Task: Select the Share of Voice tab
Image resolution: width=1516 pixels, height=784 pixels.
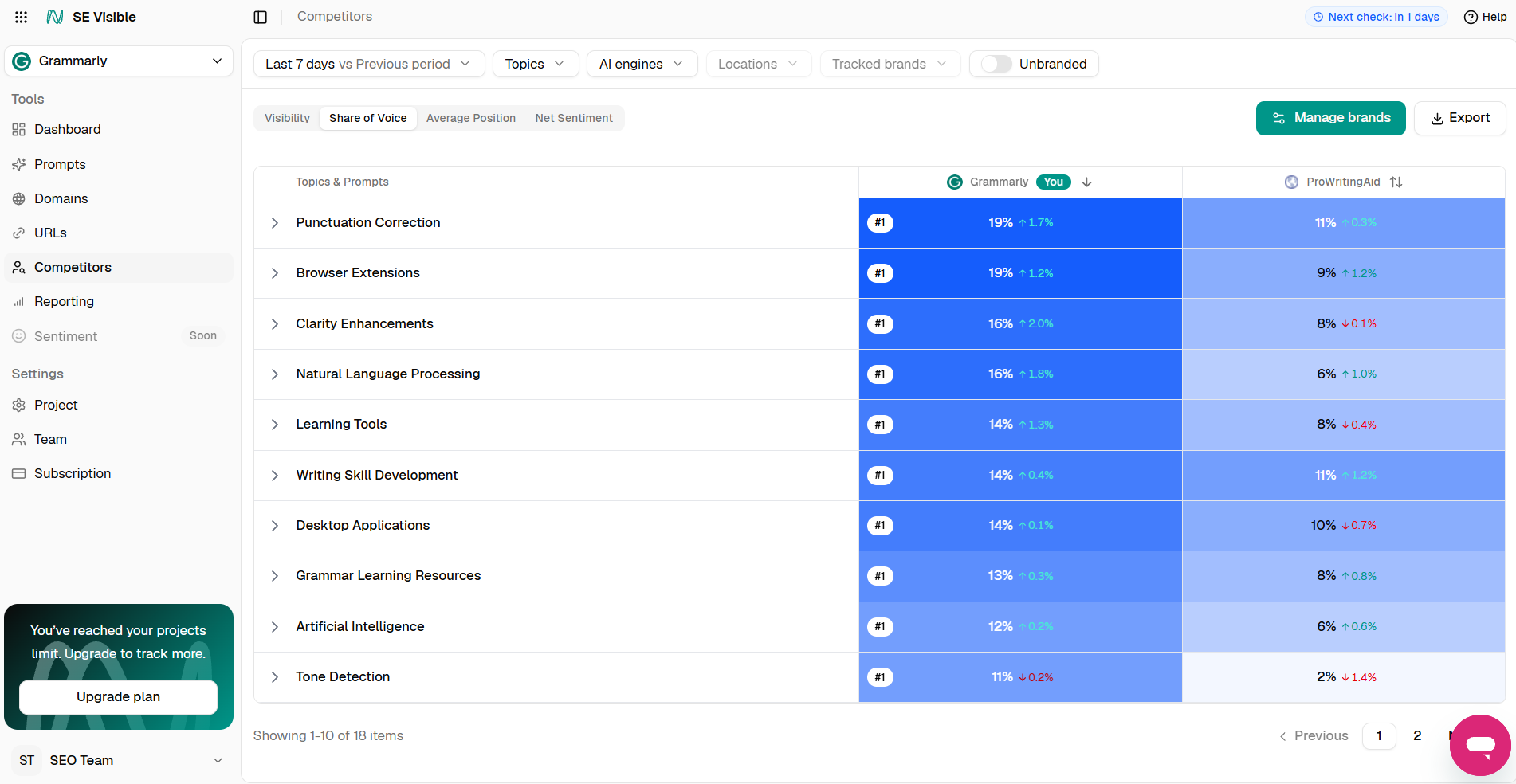Action: click(x=367, y=118)
